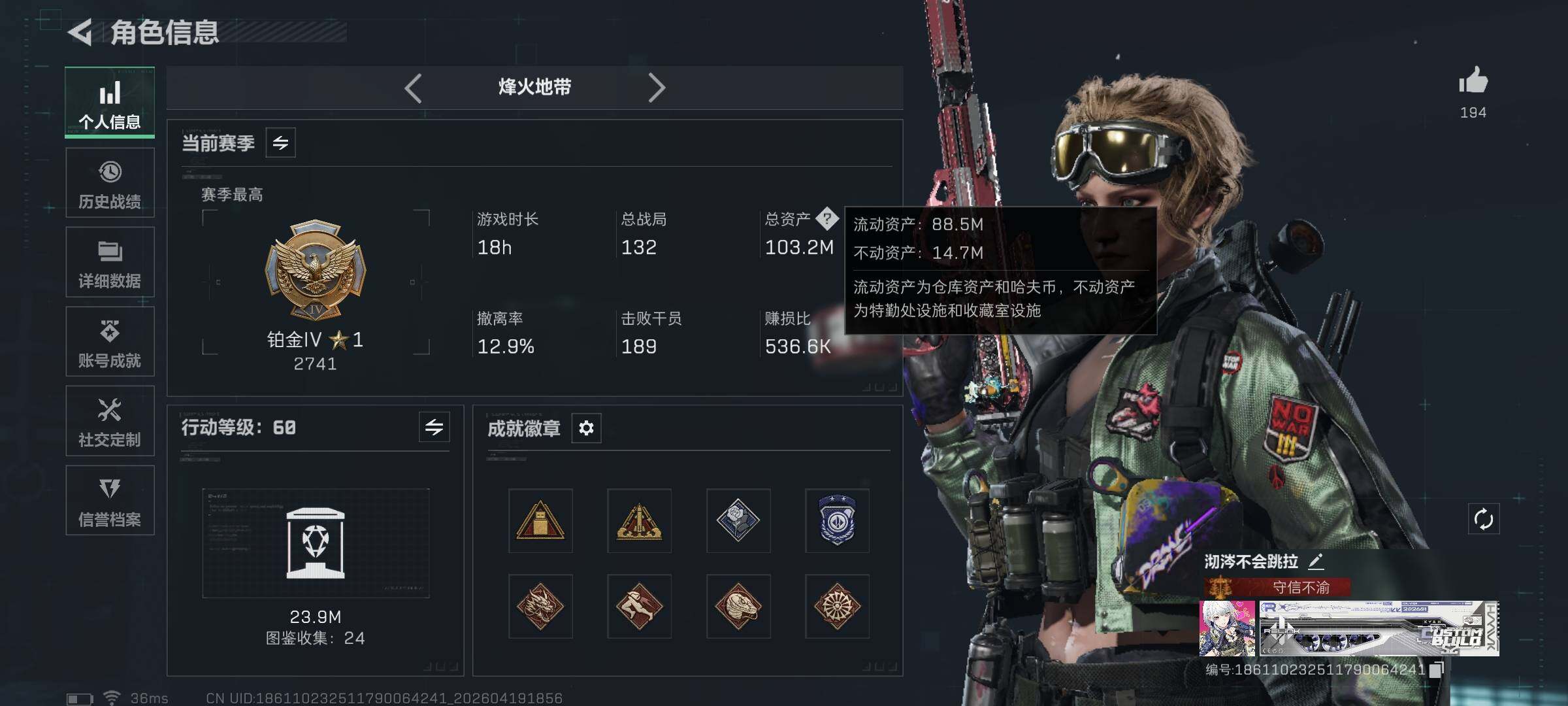Viewport: 1568px width, 706px height.
Task: Open 成就徽章 gear settings
Action: click(x=586, y=428)
